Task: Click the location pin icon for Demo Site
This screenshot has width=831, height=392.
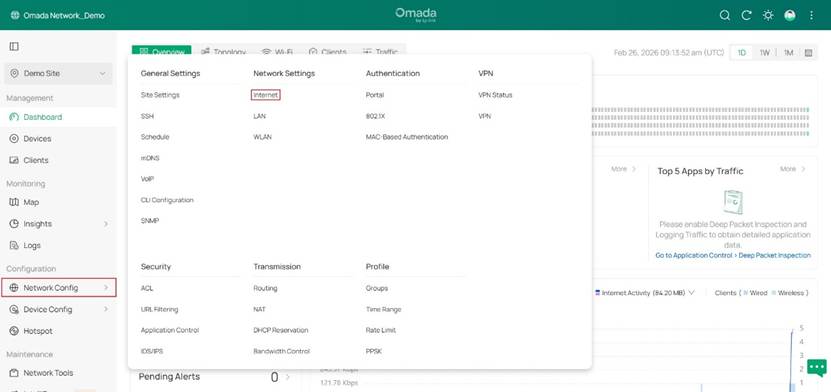Action: coord(14,74)
